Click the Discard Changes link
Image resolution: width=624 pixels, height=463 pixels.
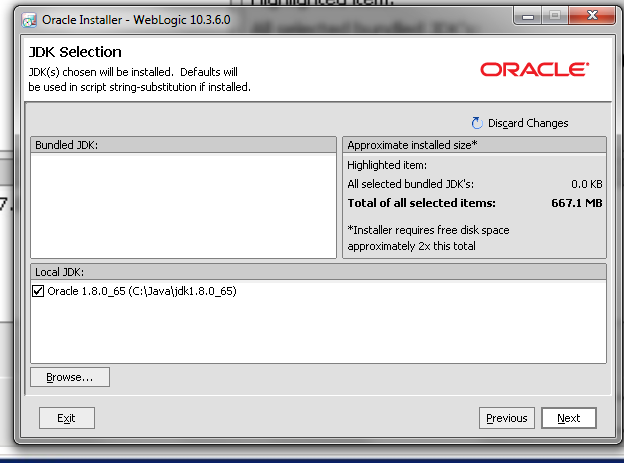pyautogui.click(x=528, y=123)
